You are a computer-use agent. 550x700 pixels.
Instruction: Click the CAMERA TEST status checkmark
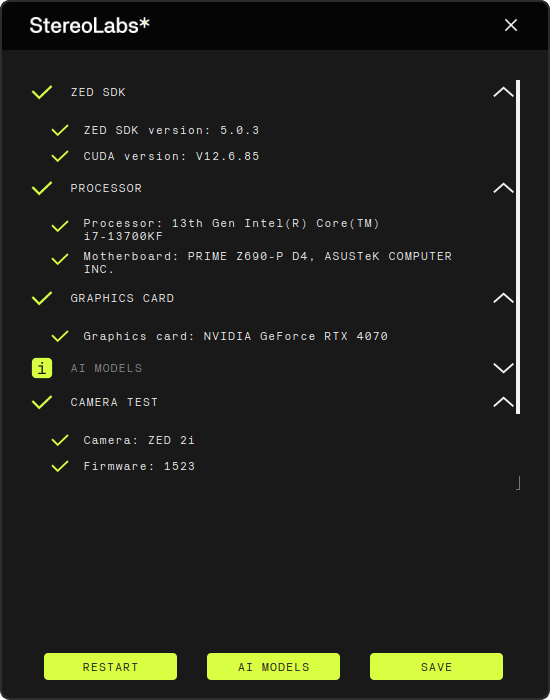point(42,402)
